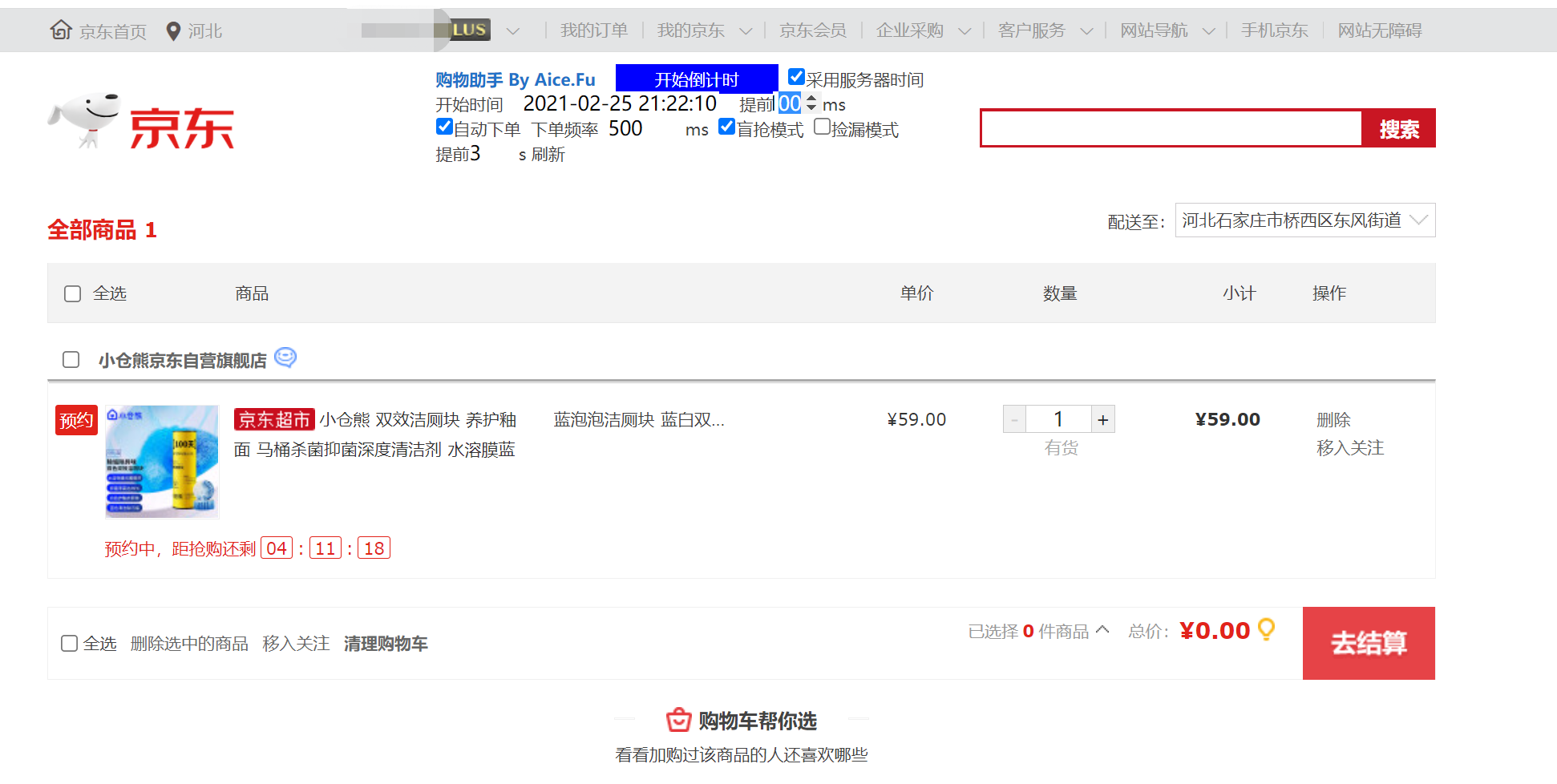Viewport: 1557px width, 784px height.
Task: Expand the 已选择 0 件商品 selected items arrow
Action: coord(1102,630)
